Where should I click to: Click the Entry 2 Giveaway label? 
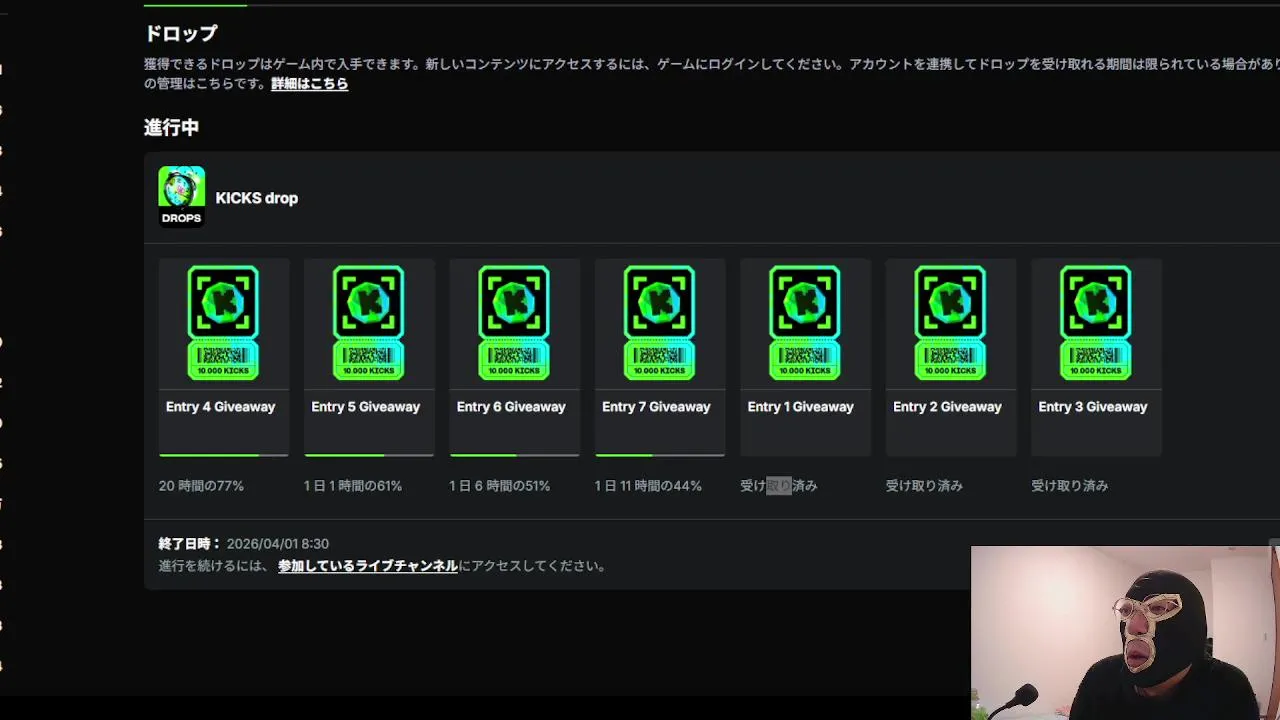click(x=947, y=407)
